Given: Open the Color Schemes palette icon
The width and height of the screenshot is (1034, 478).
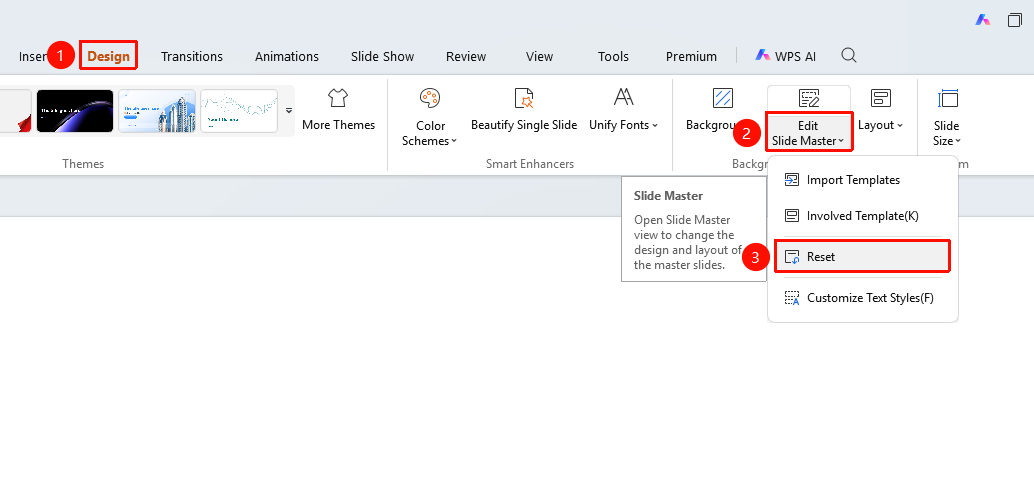Looking at the screenshot, I should [x=429, y=98].
